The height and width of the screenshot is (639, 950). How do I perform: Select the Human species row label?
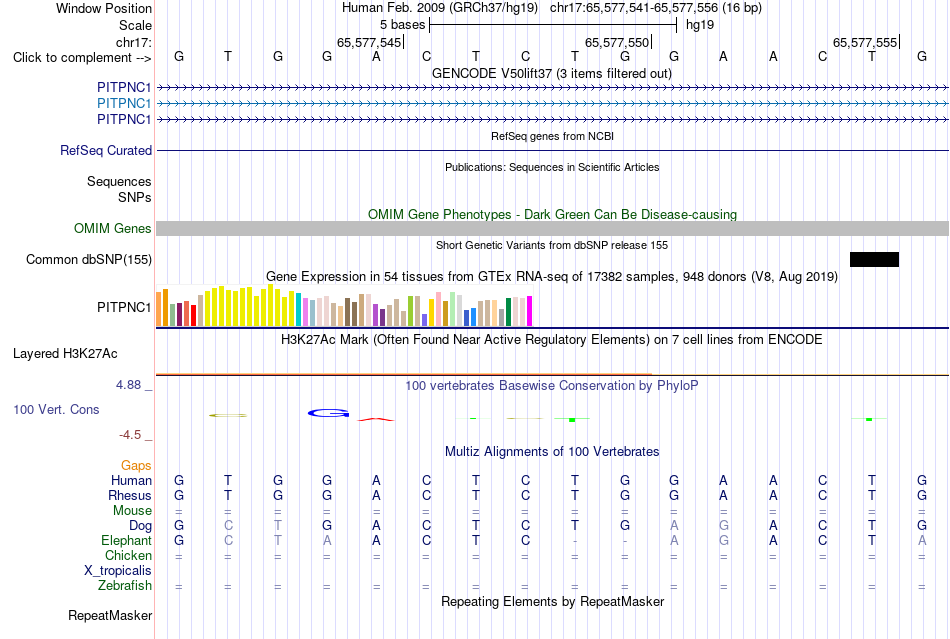pyautogui.click(x=131, y=480)
